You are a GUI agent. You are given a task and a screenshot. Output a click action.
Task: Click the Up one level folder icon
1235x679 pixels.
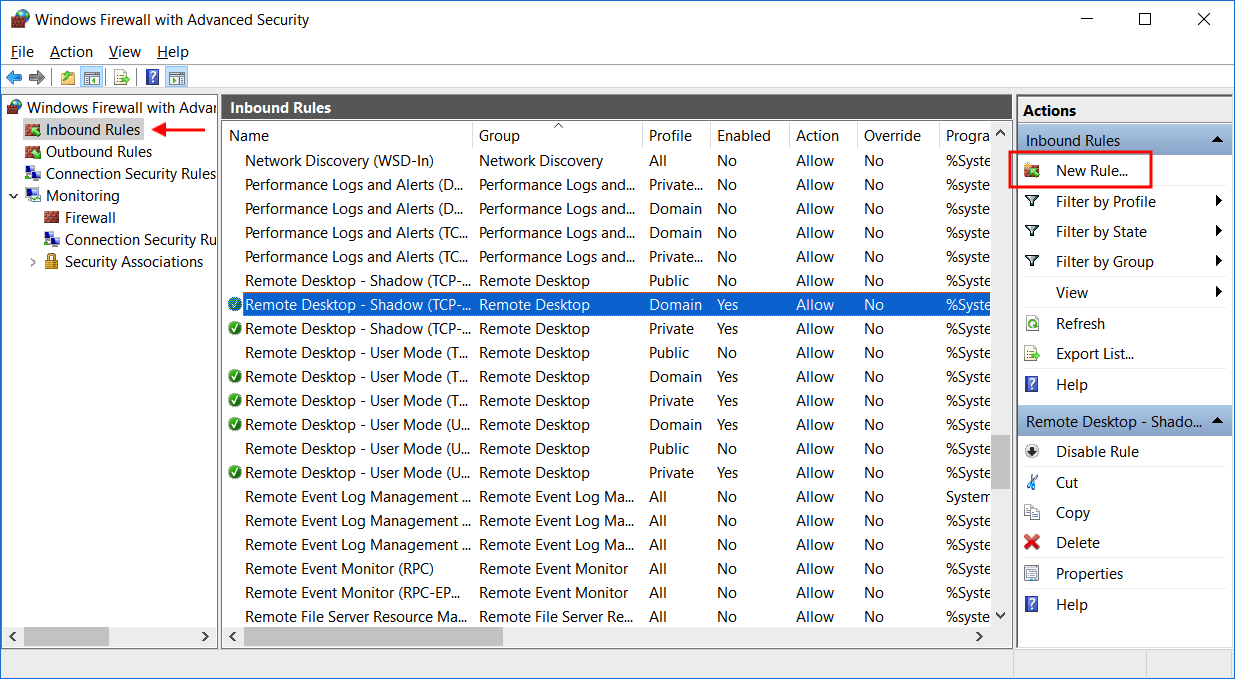(x=67, y=78)
